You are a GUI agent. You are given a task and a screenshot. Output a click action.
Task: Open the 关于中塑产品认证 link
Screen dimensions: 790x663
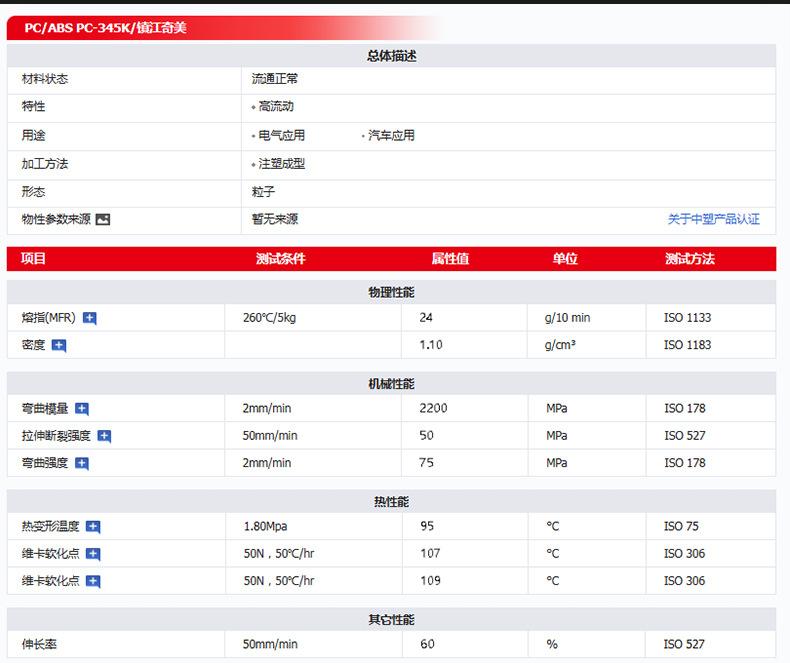[713, 219]
